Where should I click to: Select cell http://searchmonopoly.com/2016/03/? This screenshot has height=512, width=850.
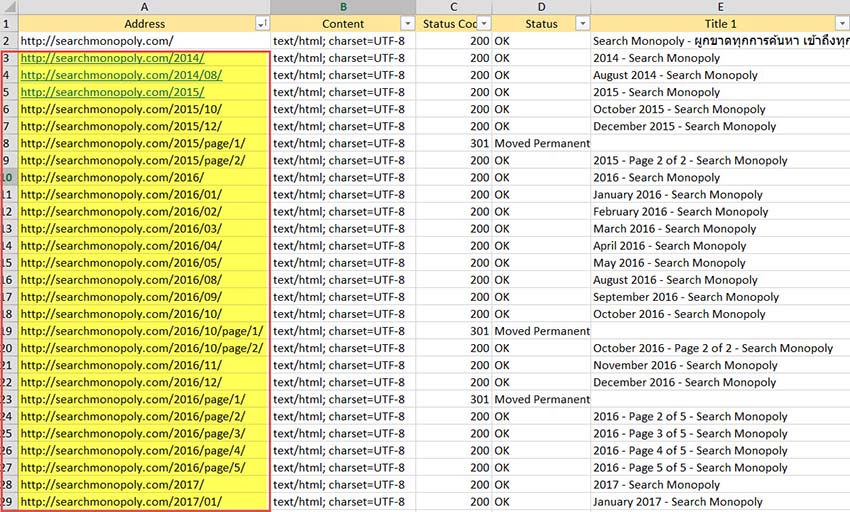coord(144,229)
